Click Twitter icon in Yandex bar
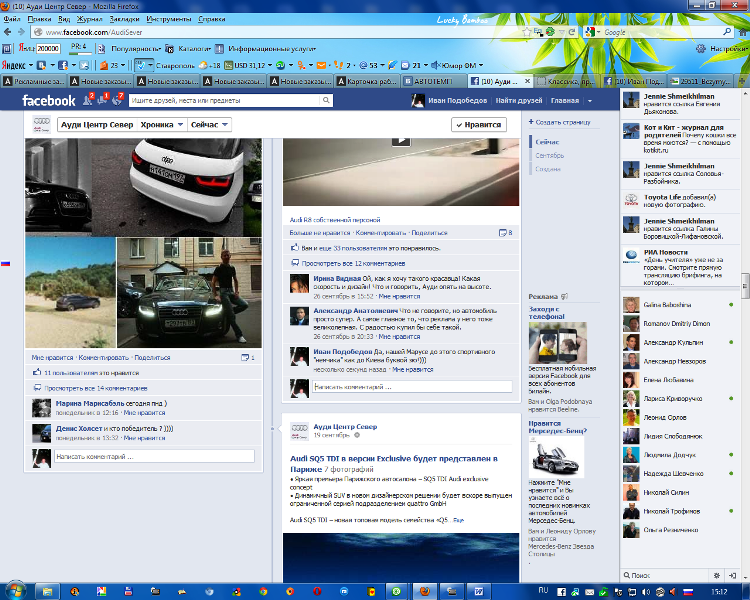 coord(84,65)
